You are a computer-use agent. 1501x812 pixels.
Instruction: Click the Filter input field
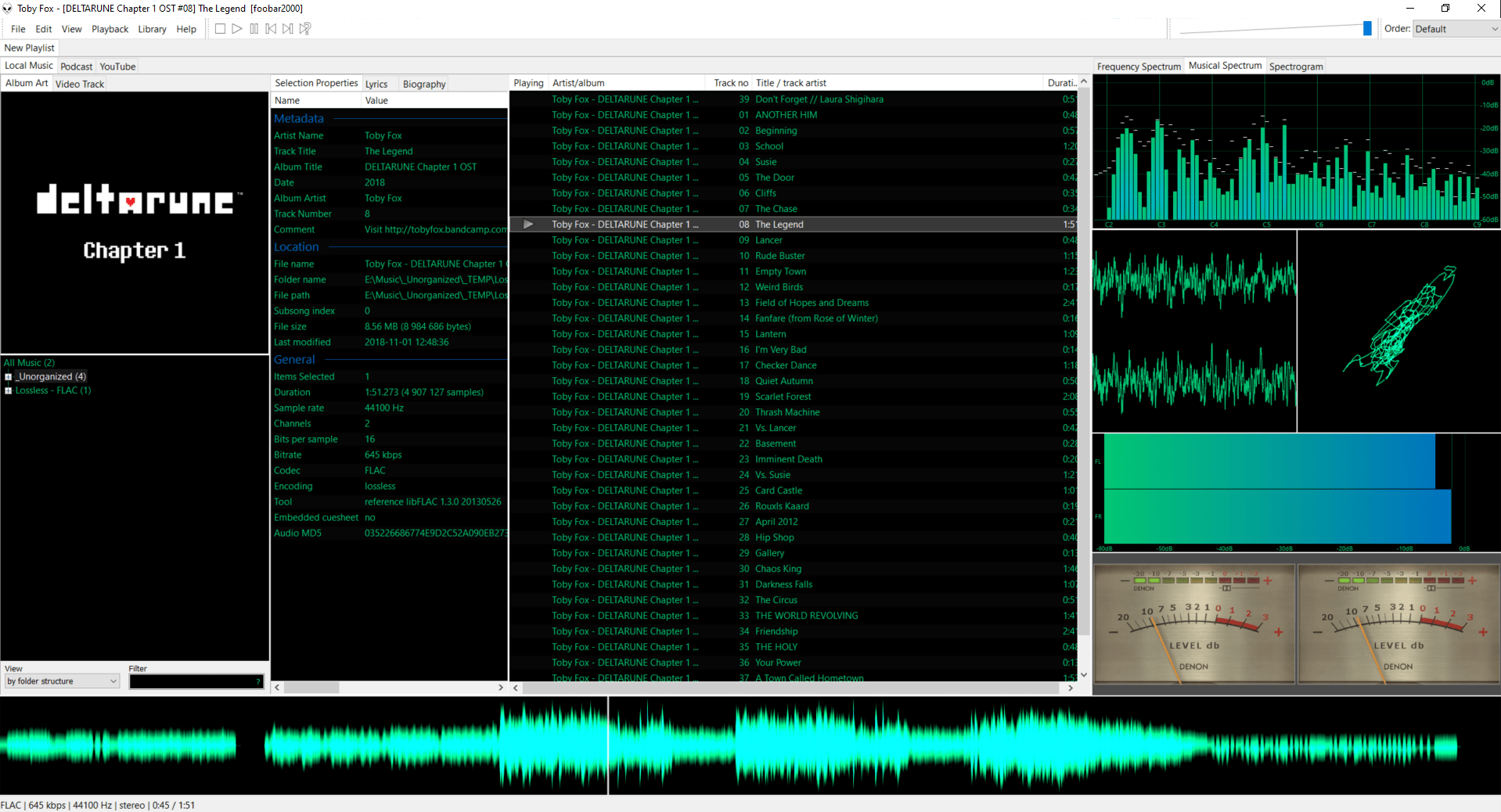coord(196,681)
